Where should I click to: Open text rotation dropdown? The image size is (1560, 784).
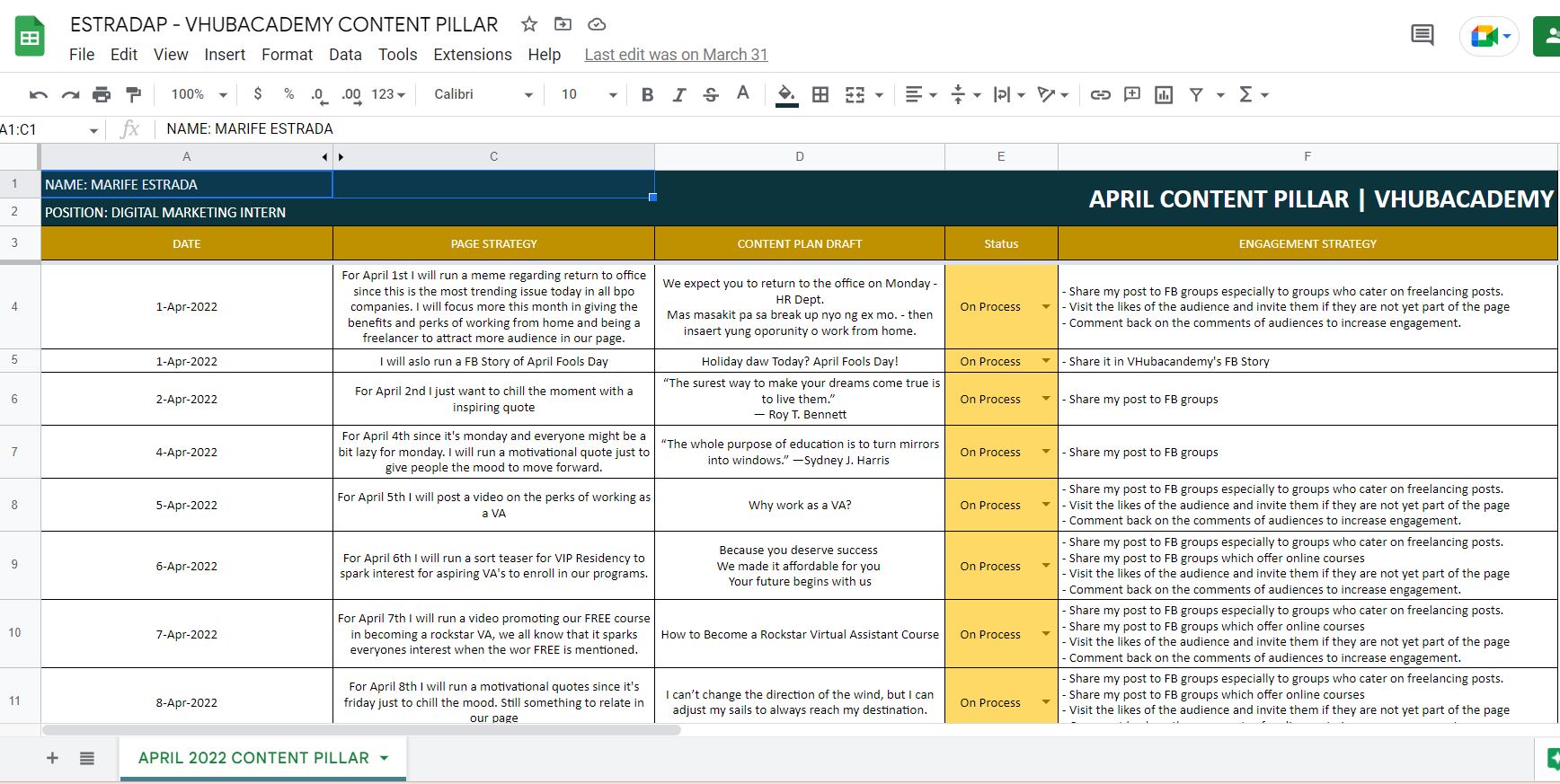[1053, 94]
